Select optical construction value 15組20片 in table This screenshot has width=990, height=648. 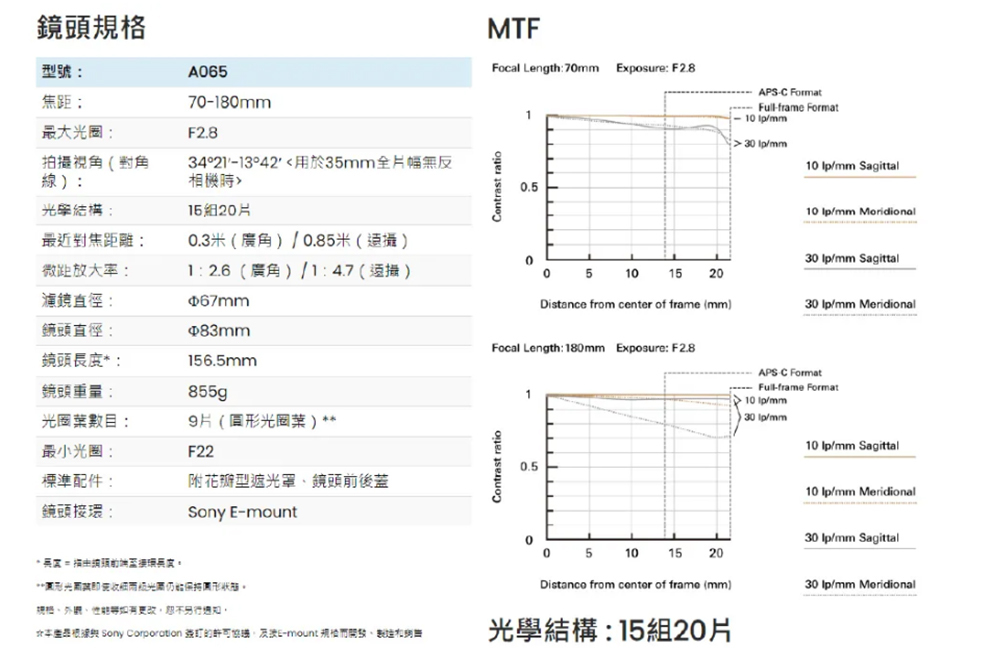[x=219, y=210]
